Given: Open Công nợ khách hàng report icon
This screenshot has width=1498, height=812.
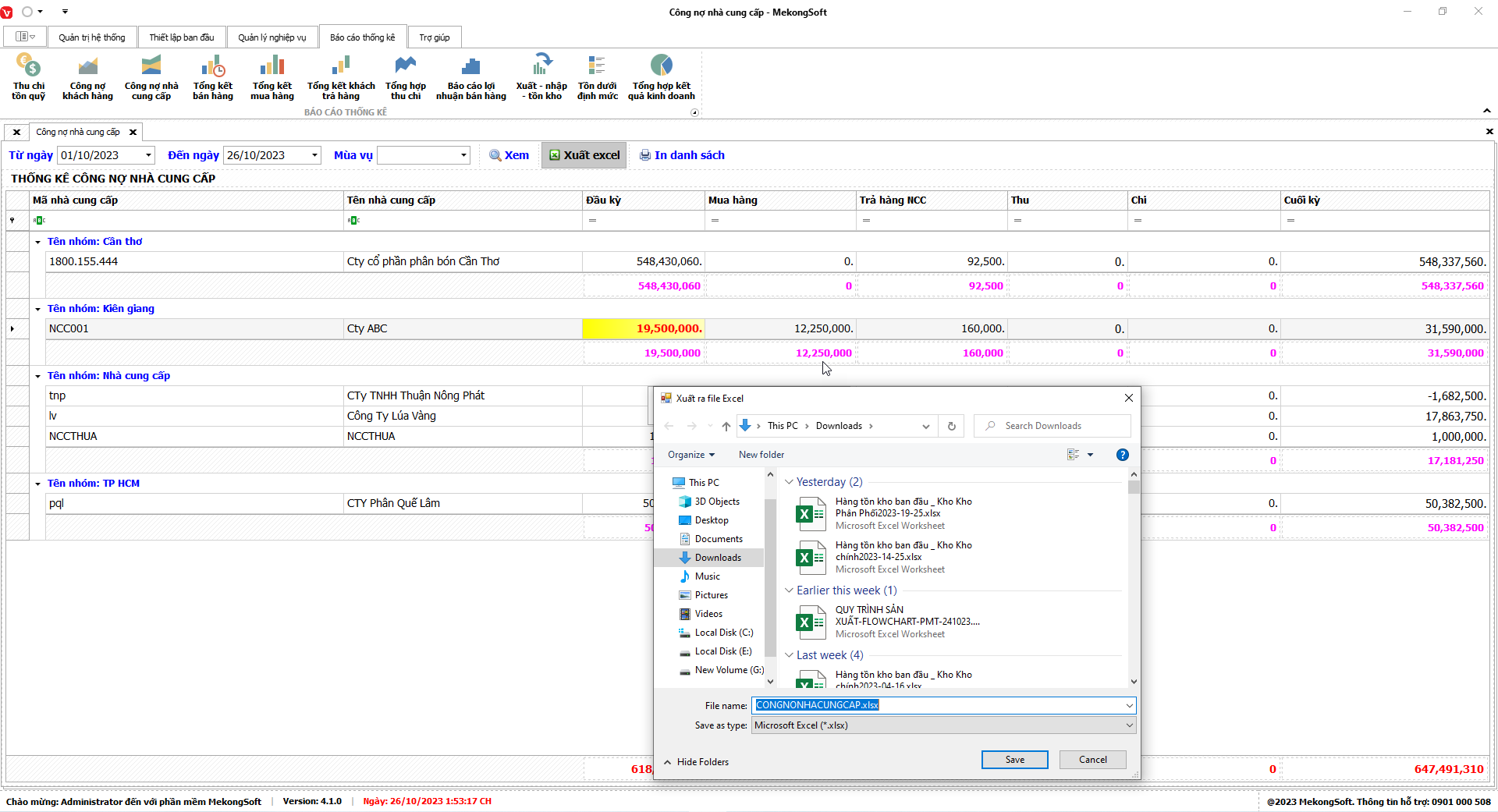Looking at the screenshot, I should pyautogui.click(x=87, y=76).
